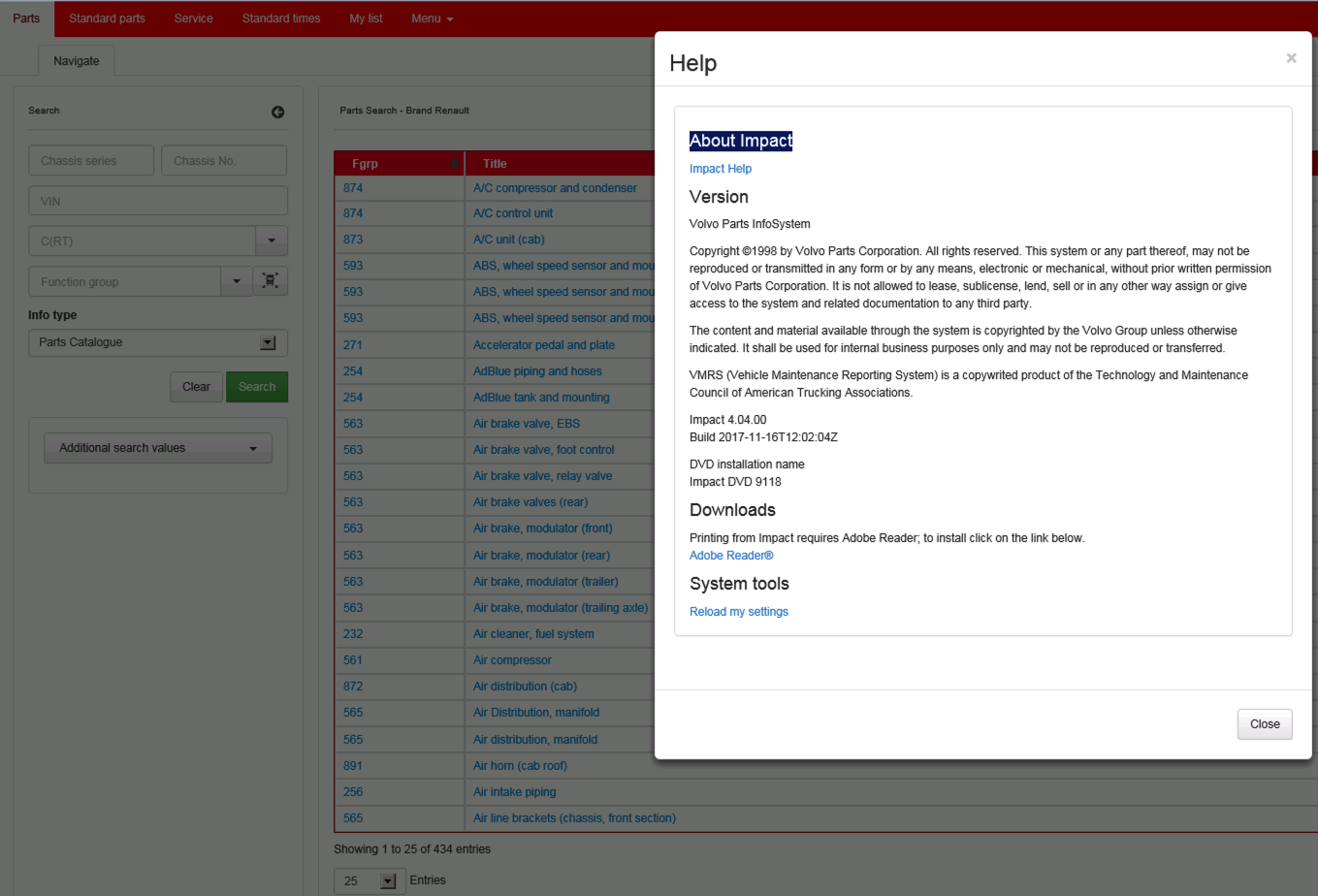Close the Help dialog with X
This screenshot has height=896, width=1318.
coord(1291,58)
